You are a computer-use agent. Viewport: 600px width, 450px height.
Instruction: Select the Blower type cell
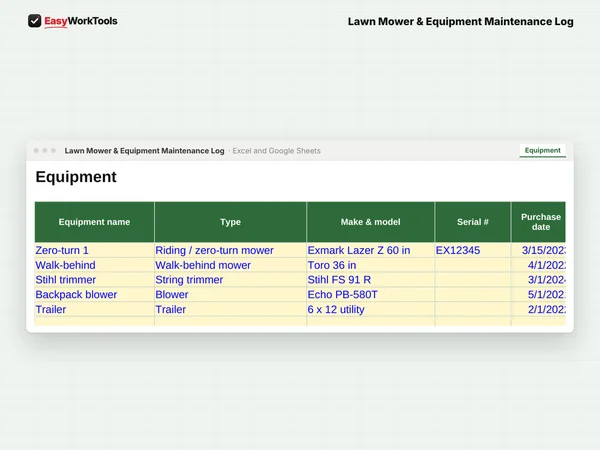click(230, 295)
